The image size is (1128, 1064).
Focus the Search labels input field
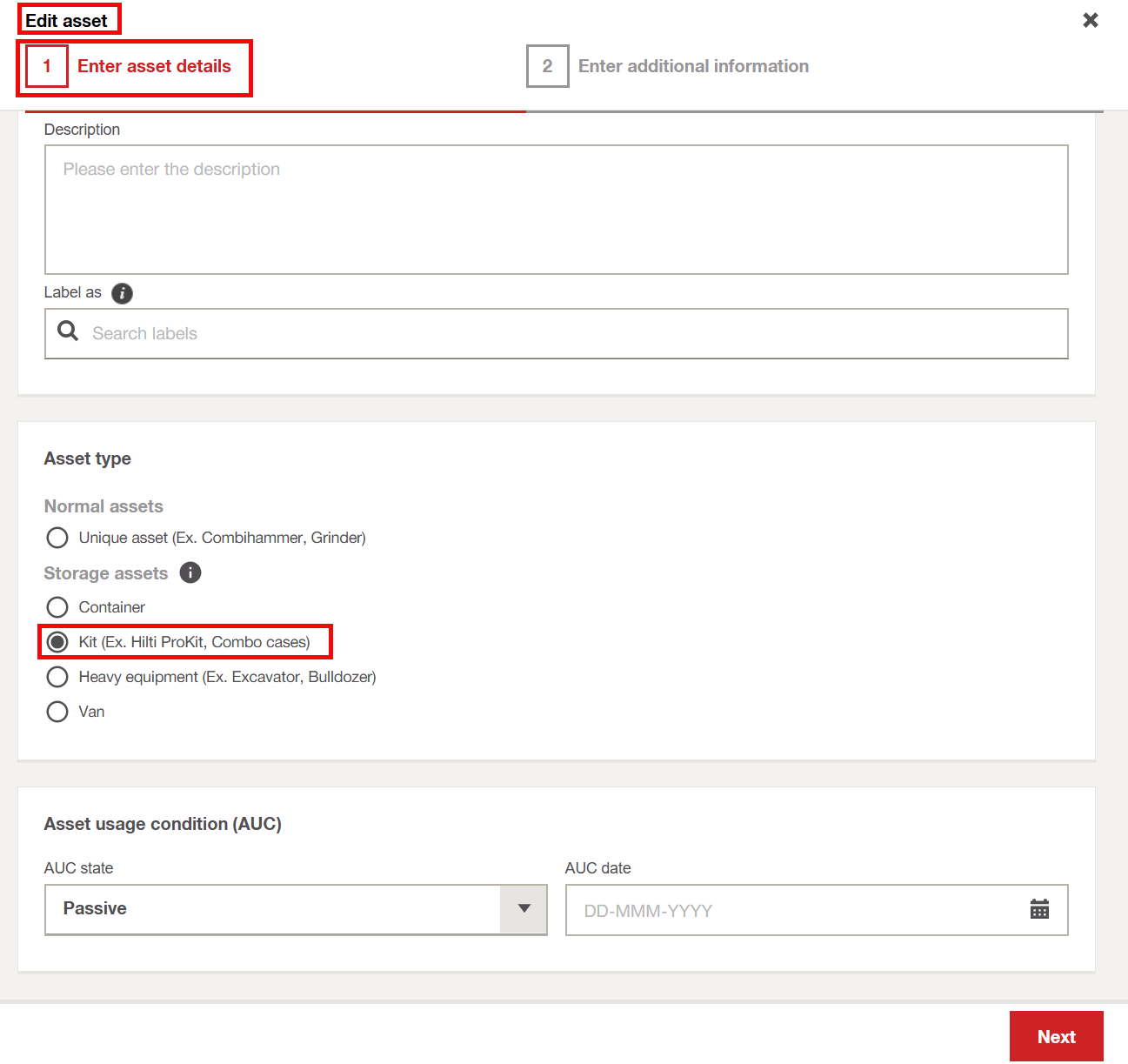(x=557, y=333)
